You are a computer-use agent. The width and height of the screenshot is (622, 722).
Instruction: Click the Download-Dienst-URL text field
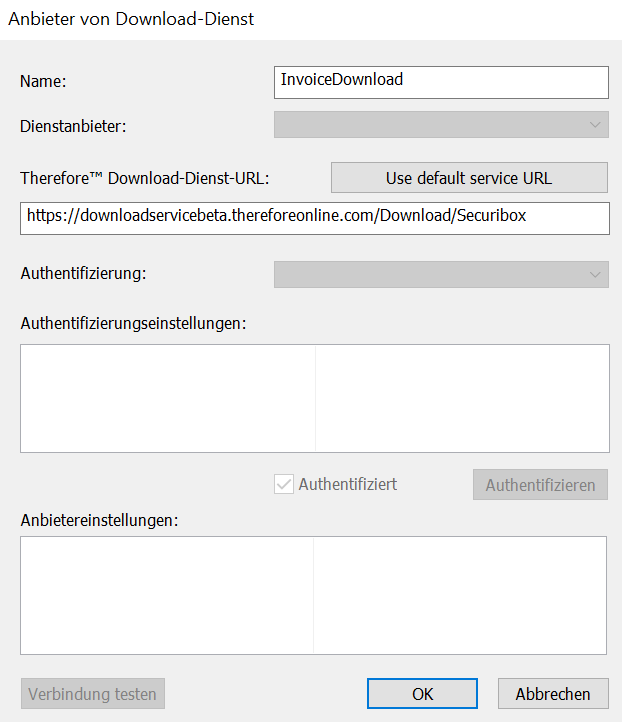(314, 218)
